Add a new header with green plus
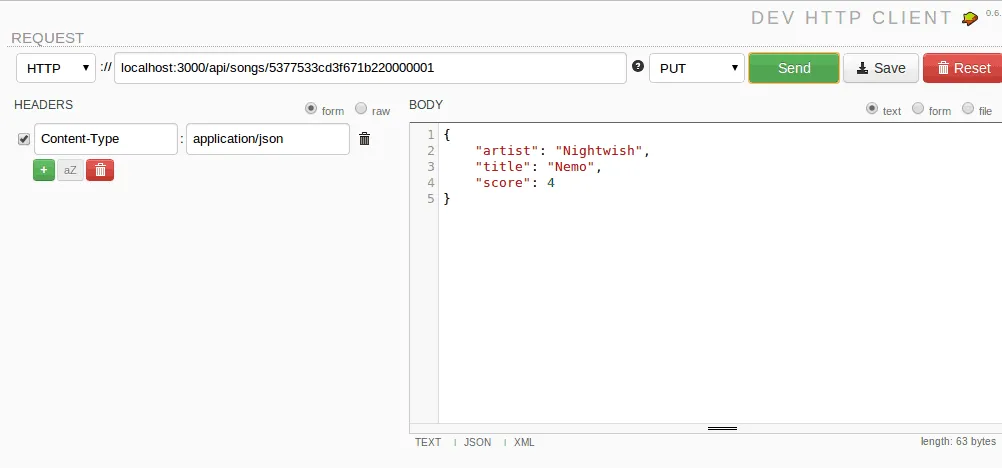The height and width of the screenshot is (468, 1002). [x=44, y=170]
